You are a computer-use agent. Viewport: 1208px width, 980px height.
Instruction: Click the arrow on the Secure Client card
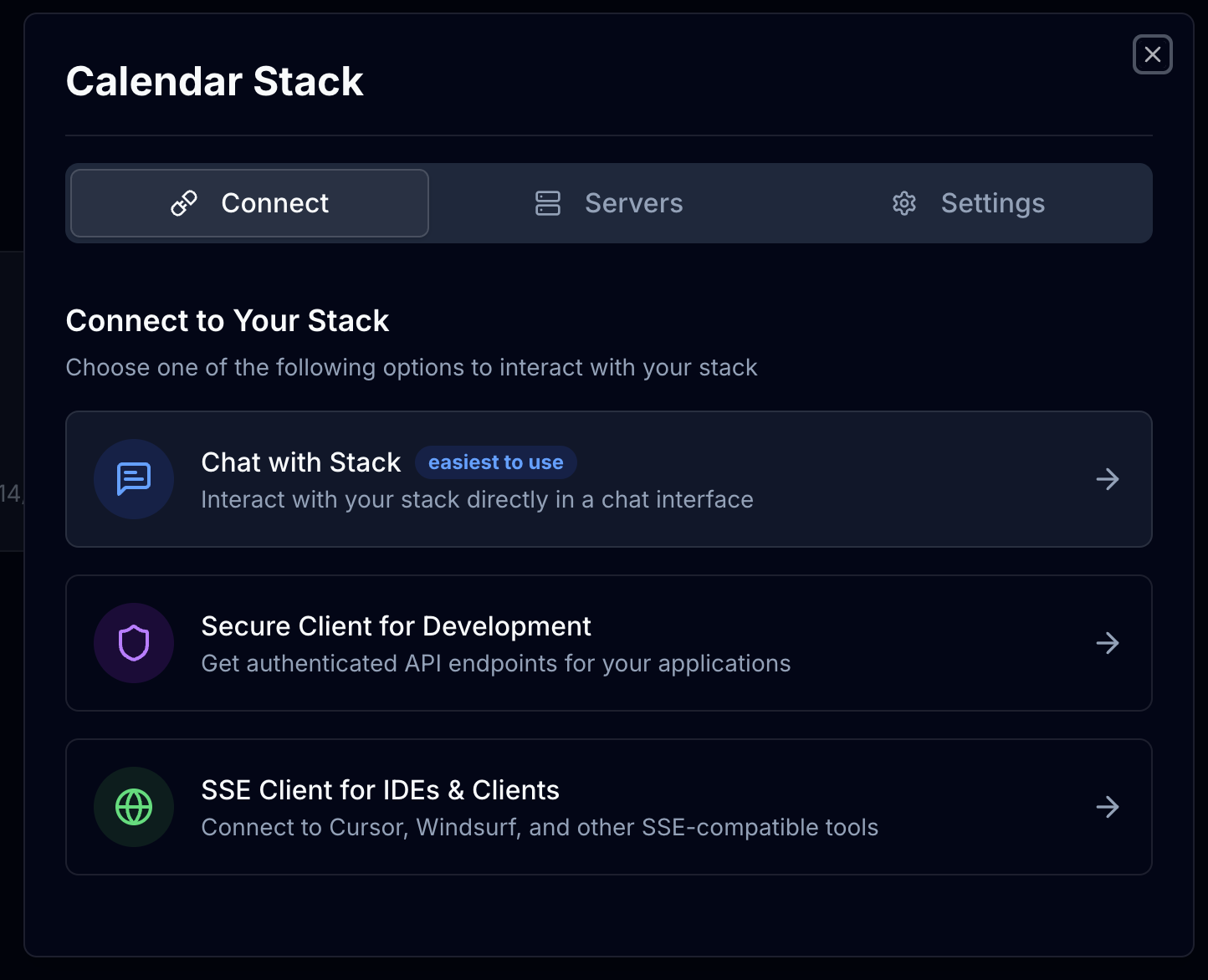[1107, 643]
